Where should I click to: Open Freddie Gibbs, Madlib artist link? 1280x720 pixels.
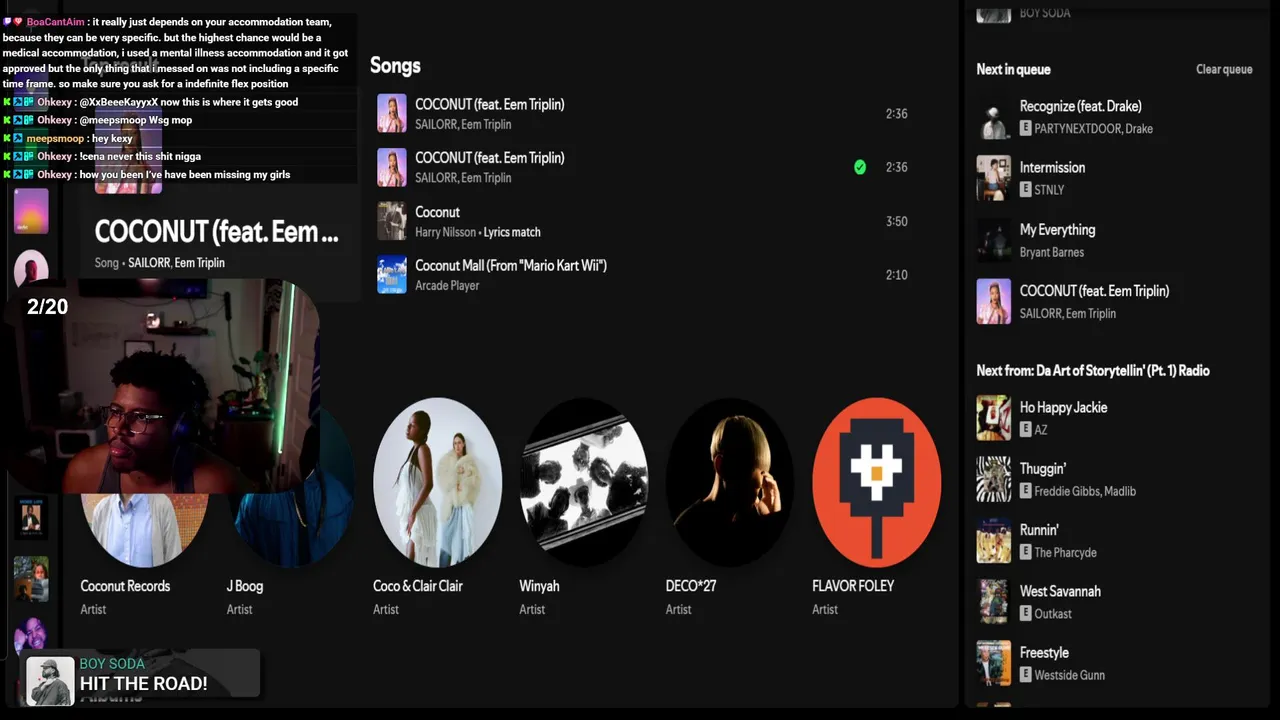click(x=1085, y=492)
